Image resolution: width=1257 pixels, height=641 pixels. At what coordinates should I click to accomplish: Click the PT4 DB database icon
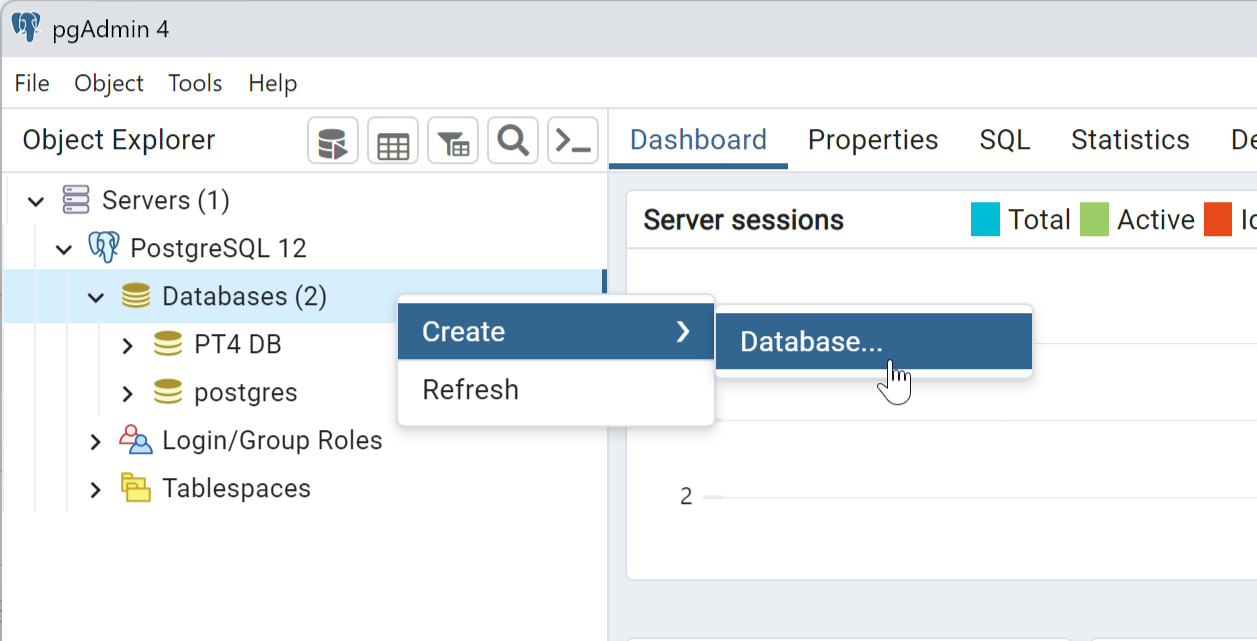[x=168, y=344]
